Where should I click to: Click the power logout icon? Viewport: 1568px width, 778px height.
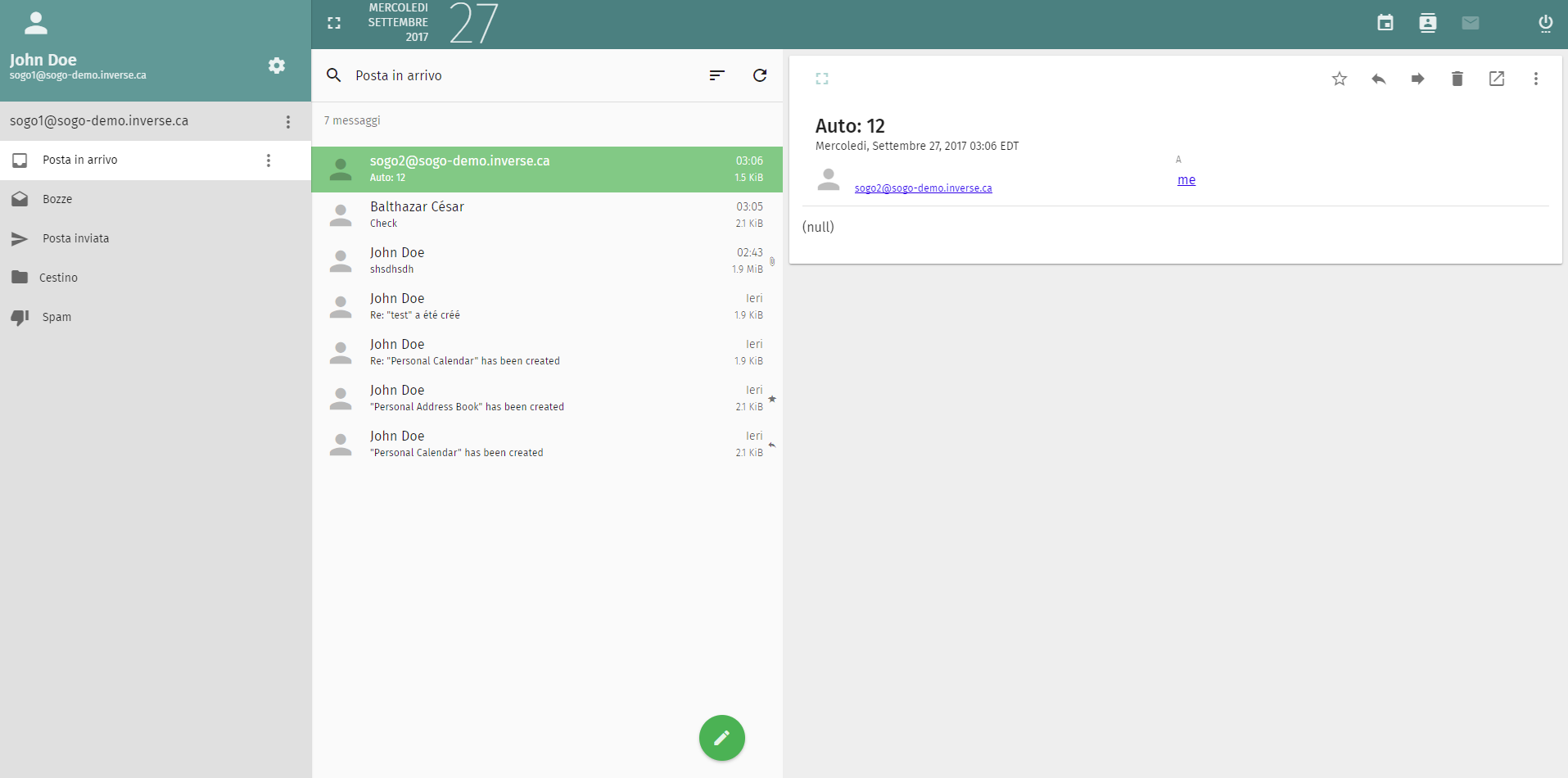[x=1546, y=23]
